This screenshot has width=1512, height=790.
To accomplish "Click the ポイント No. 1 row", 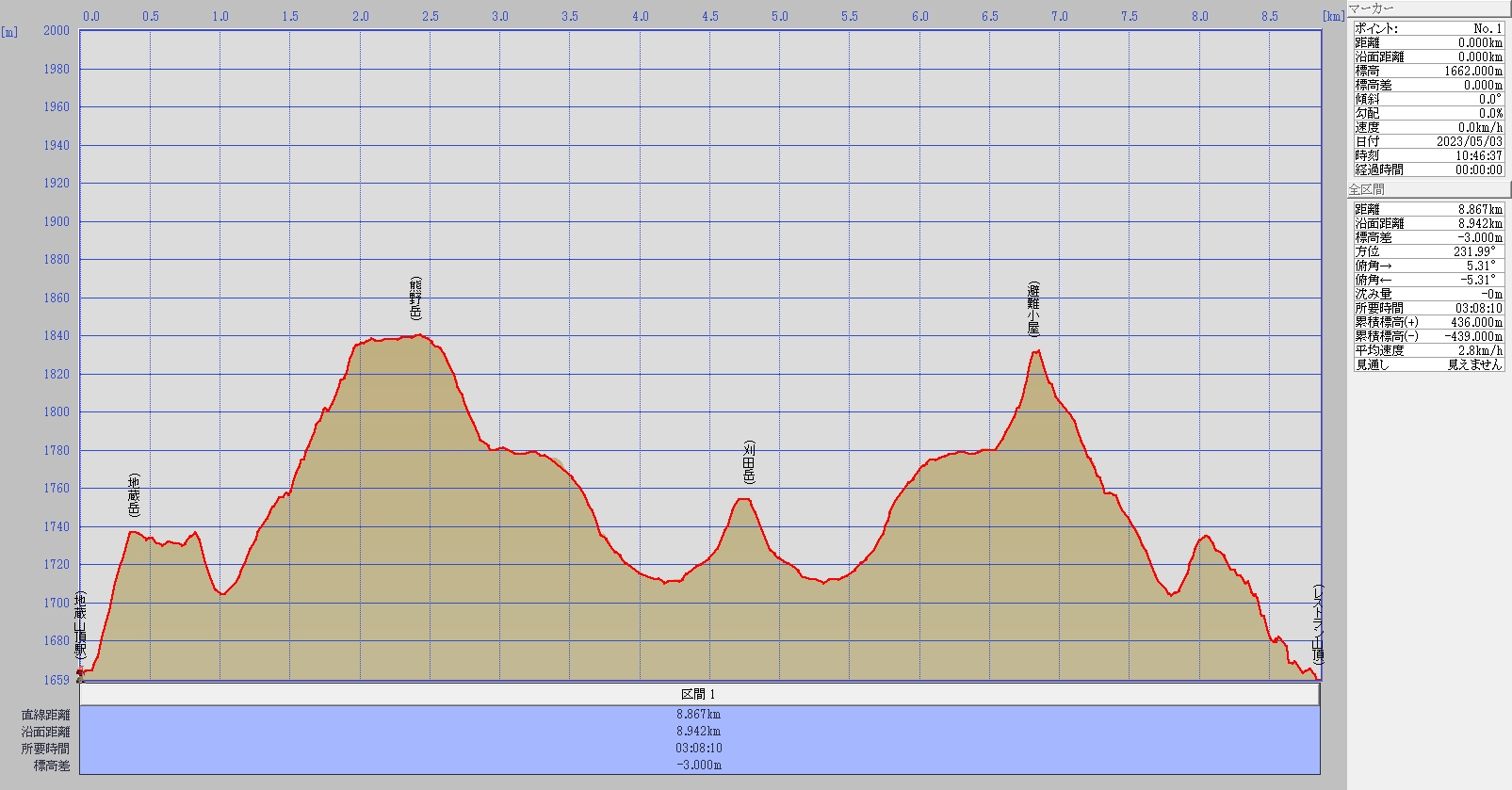I will tap(1428, 28).
